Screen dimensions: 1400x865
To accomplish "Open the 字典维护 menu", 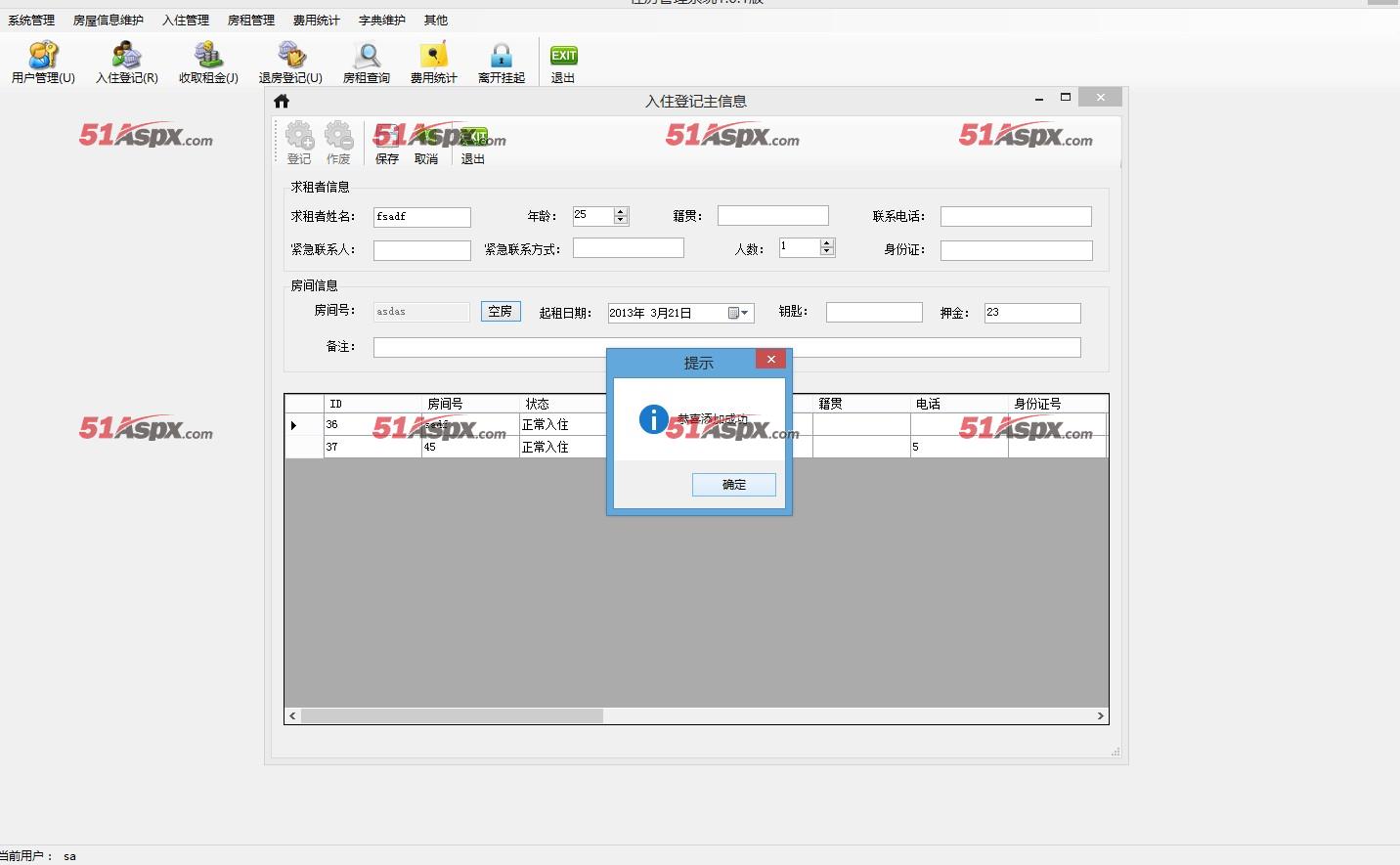I will pos(382,20).
